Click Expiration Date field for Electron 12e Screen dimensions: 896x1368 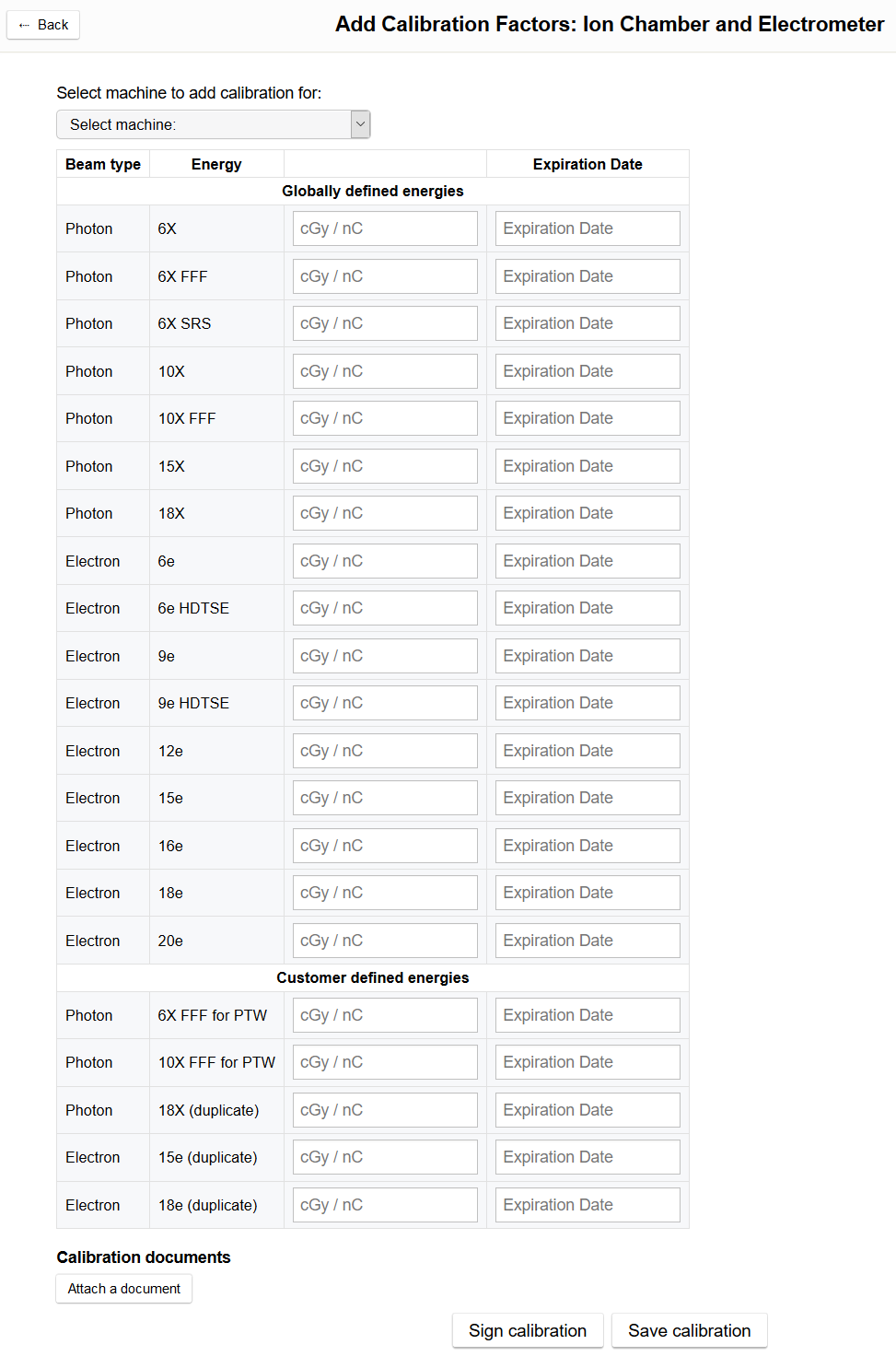588,751
